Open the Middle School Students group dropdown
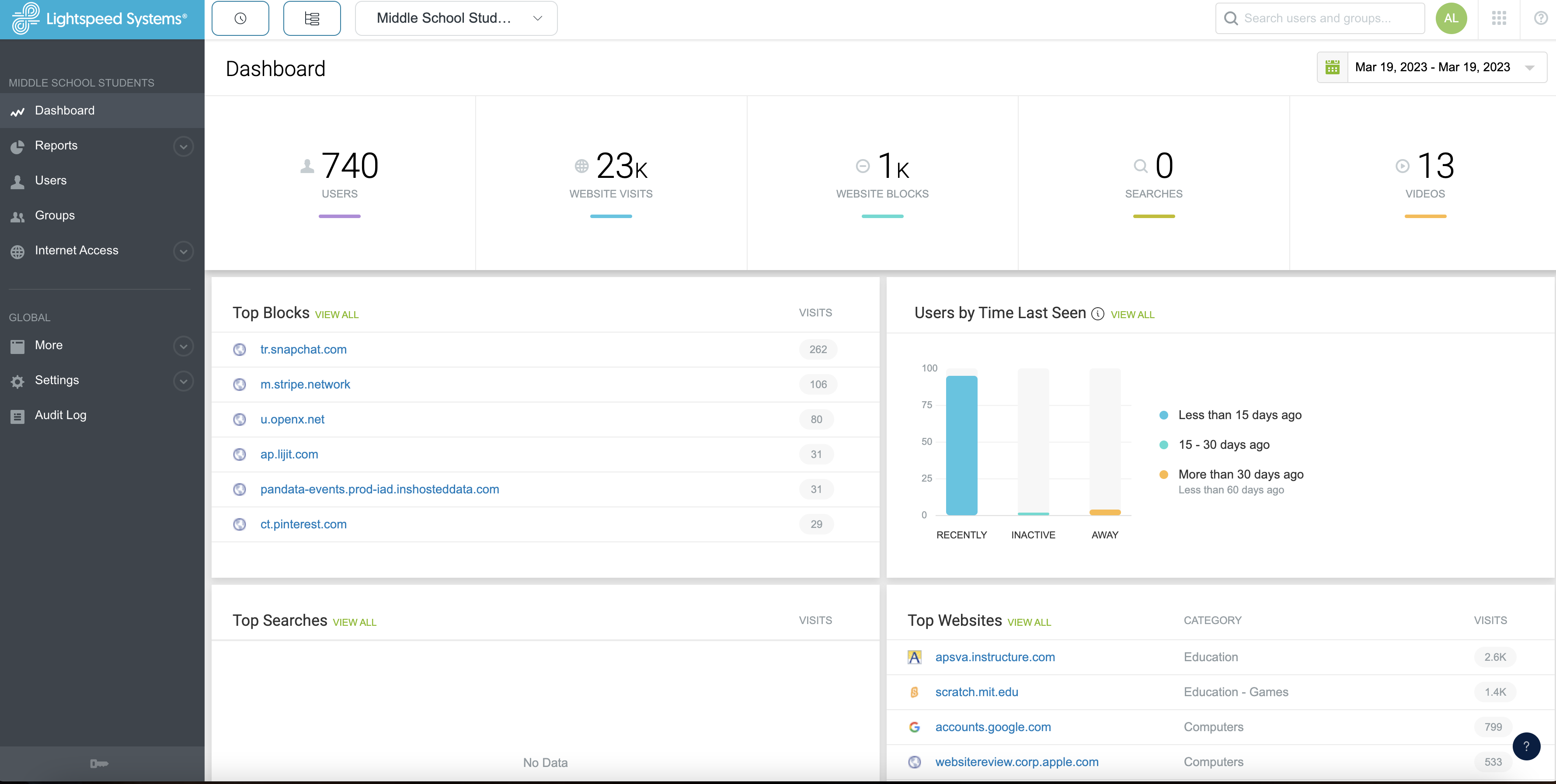 pos(455,18)
